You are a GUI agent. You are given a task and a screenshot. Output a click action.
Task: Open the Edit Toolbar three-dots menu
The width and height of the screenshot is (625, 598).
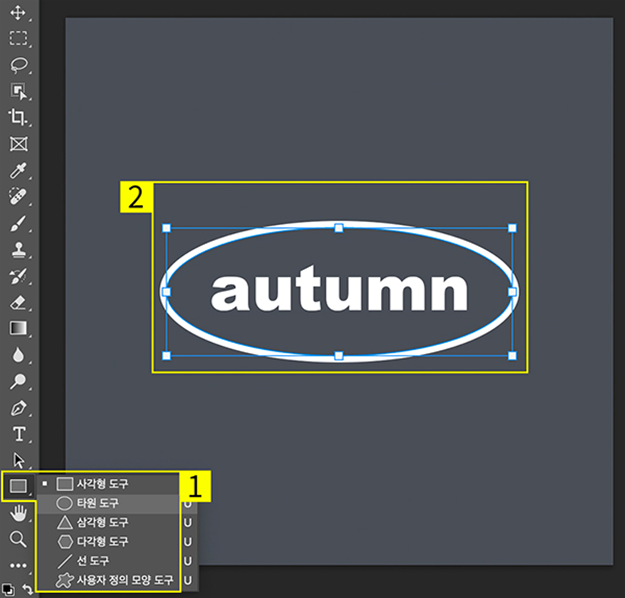[x=18, y=565]
